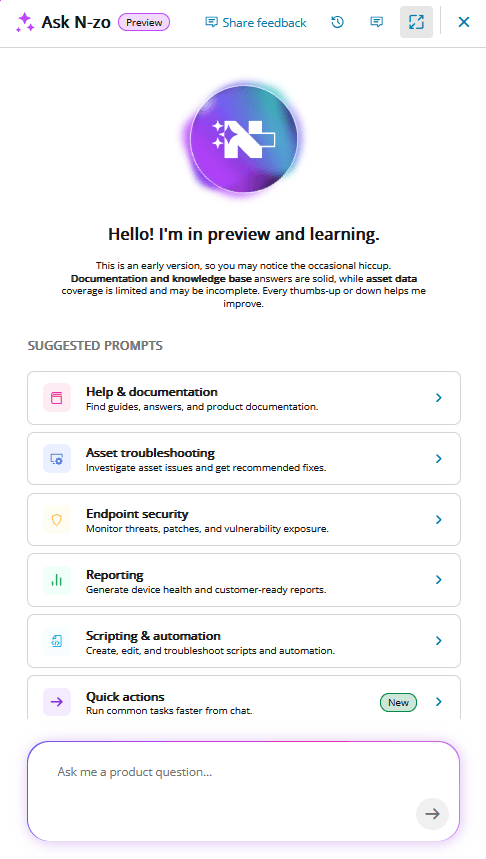
Task: Click the Scripting & automation code icon
Action: (57, 641)
